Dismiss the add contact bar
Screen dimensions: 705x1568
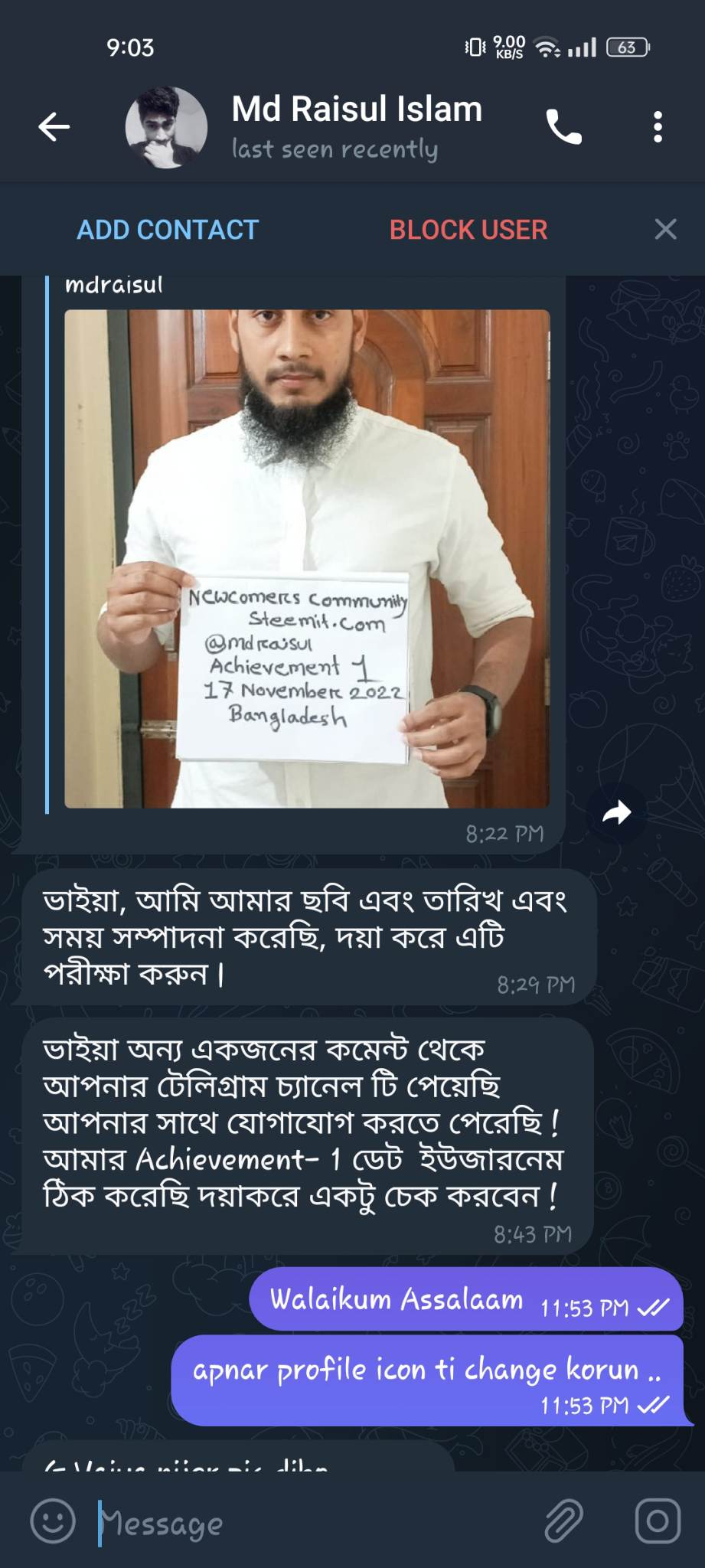click(x=665, y=229)
